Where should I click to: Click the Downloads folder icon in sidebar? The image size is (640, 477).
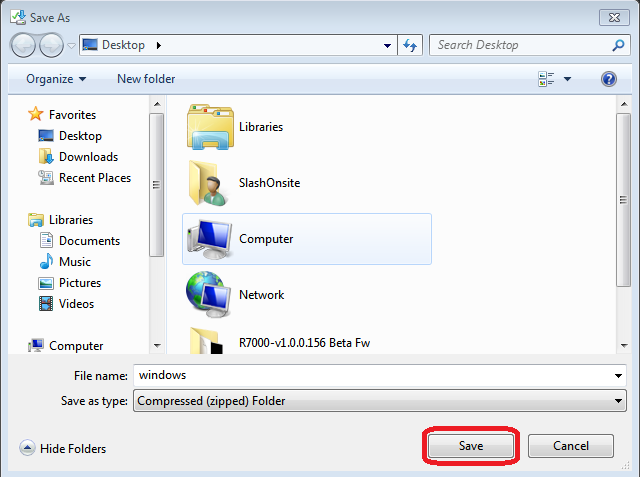(46, 156)
